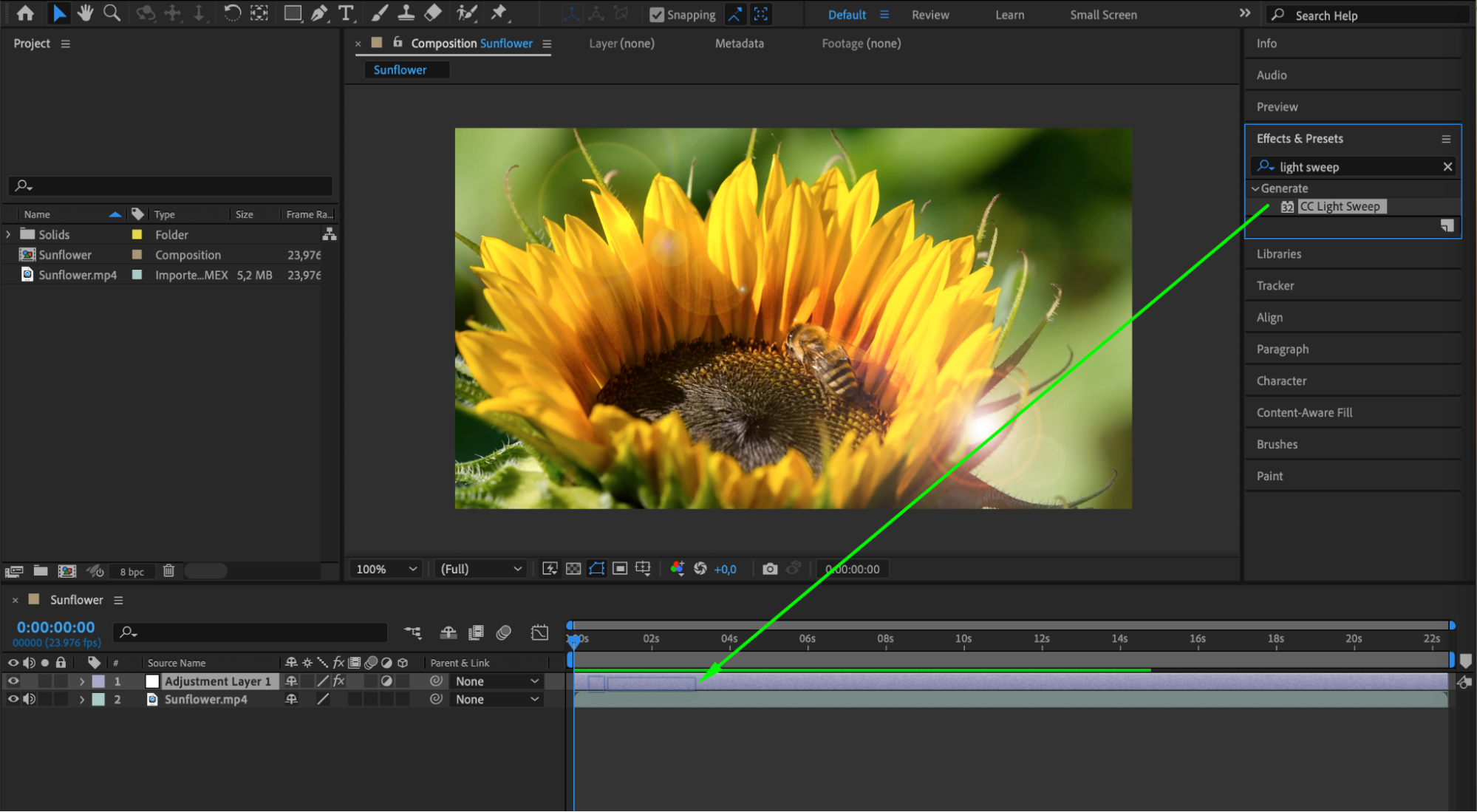Select the Pen tool

coord(319,13)
